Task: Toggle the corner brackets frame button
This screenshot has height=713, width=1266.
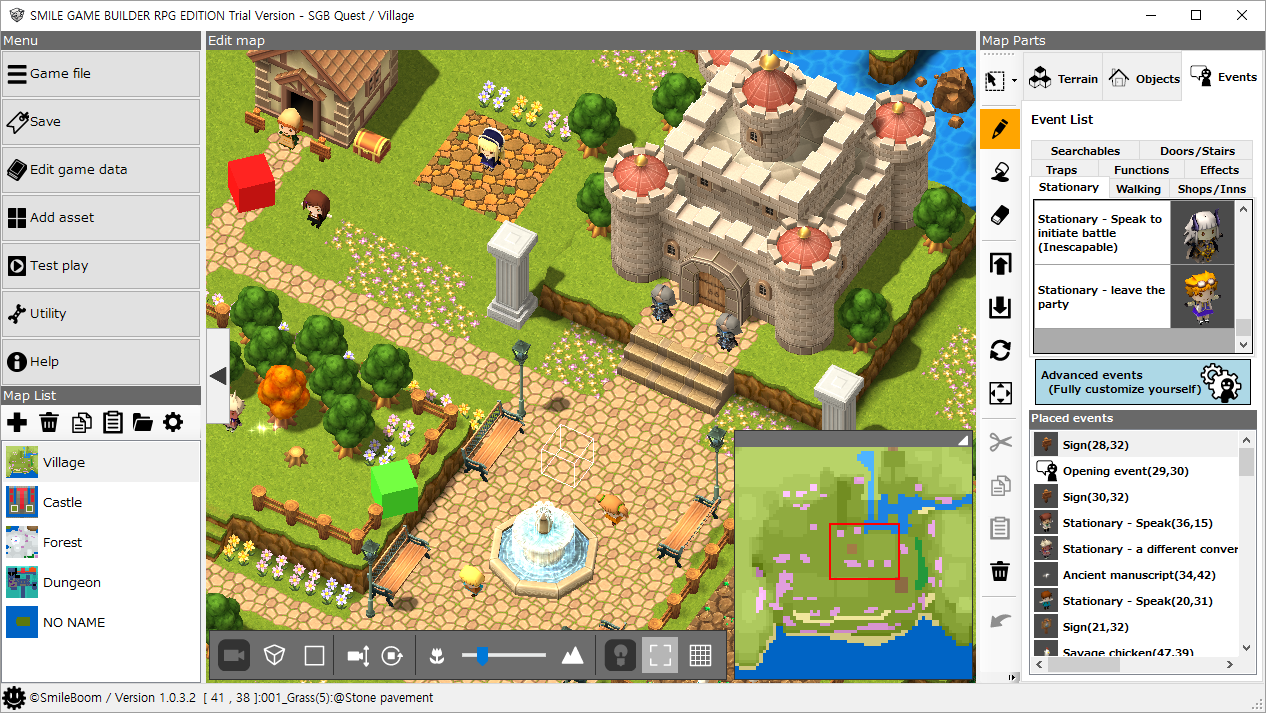Action: click(660, 656)
